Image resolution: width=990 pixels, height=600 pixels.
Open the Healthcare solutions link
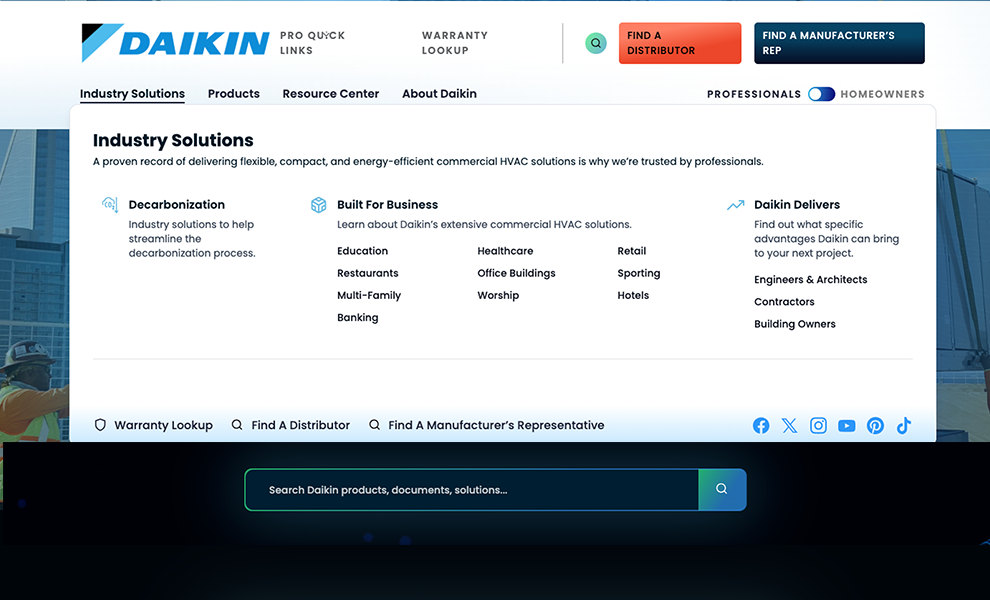pos(505,251)
